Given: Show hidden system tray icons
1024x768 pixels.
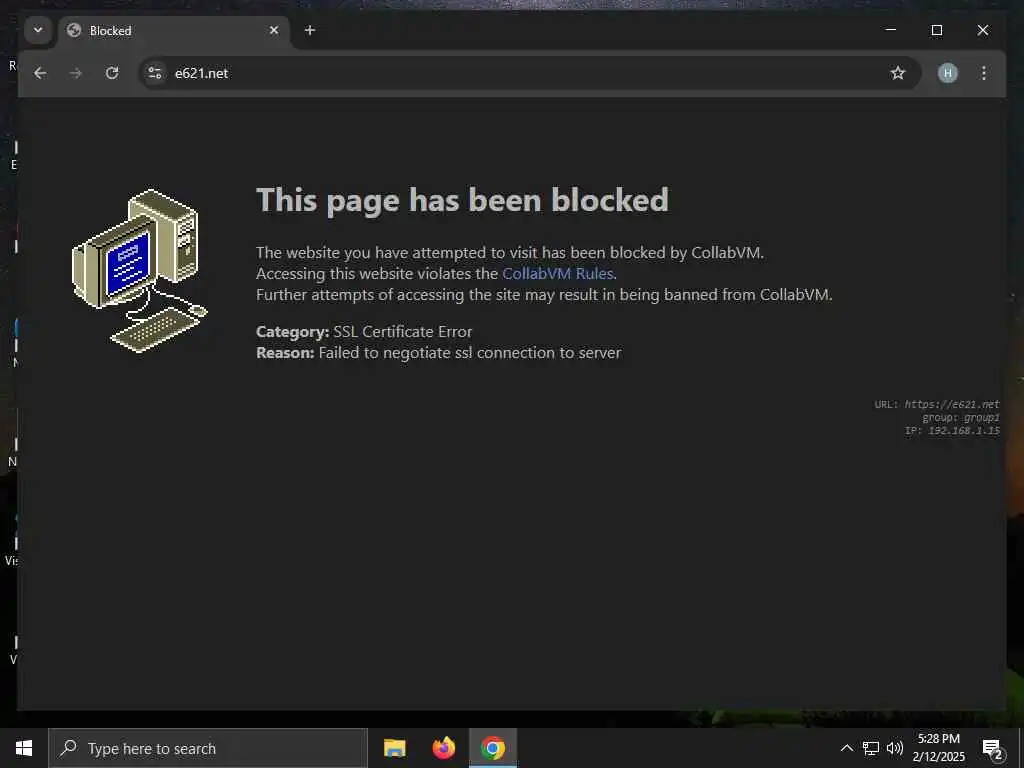Looking at the screenshot, I should 846,748.
